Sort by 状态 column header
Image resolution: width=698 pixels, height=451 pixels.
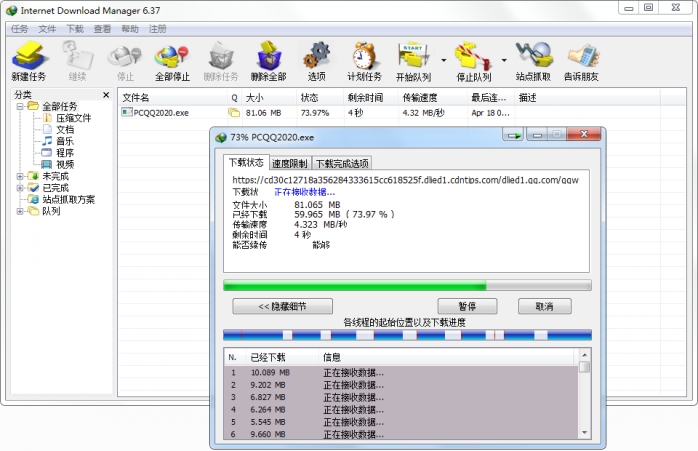pyautogui.click(x=320, y=98)
